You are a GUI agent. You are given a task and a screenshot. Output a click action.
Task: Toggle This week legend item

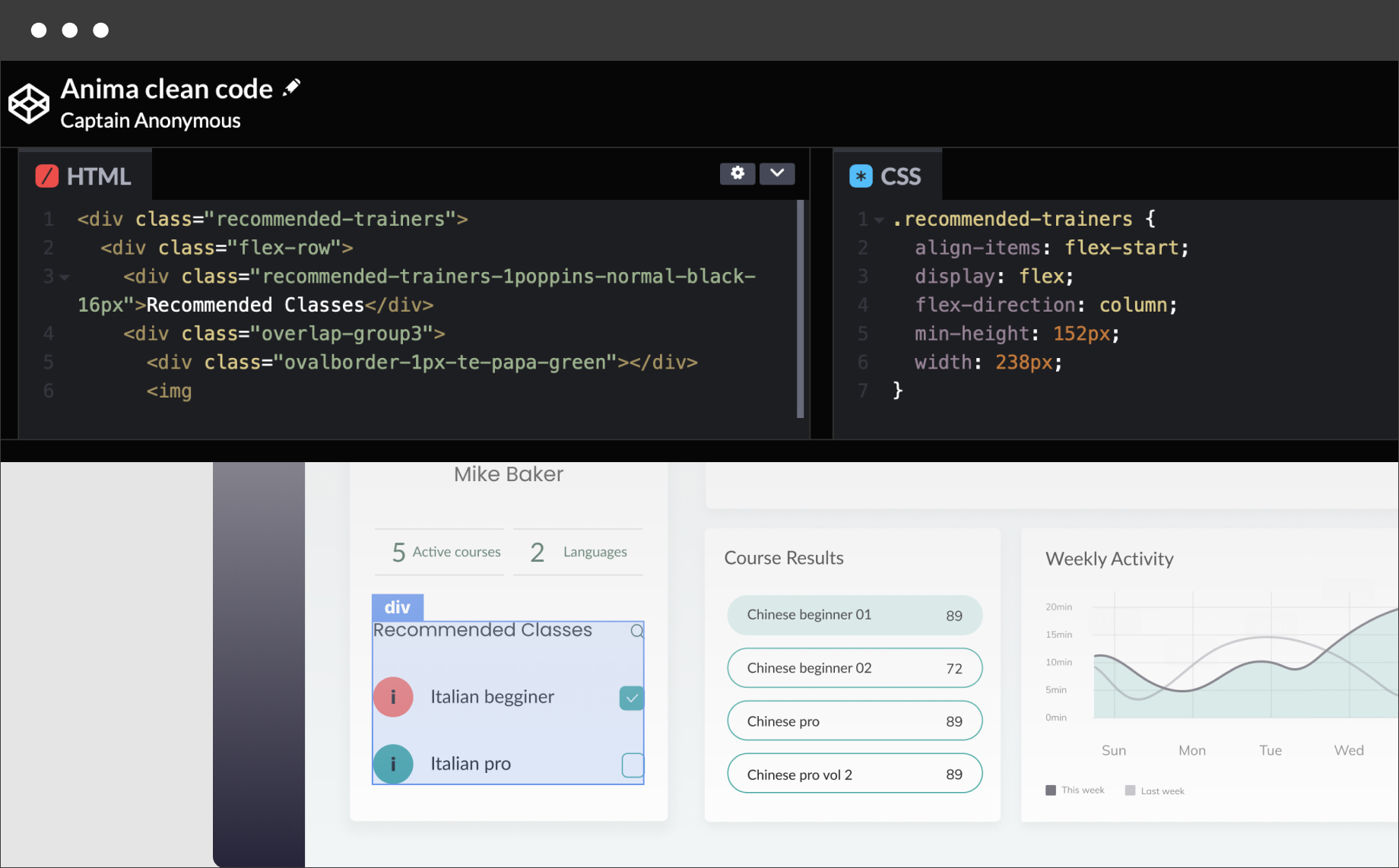pyautogui.click(x=1075, y=790)
